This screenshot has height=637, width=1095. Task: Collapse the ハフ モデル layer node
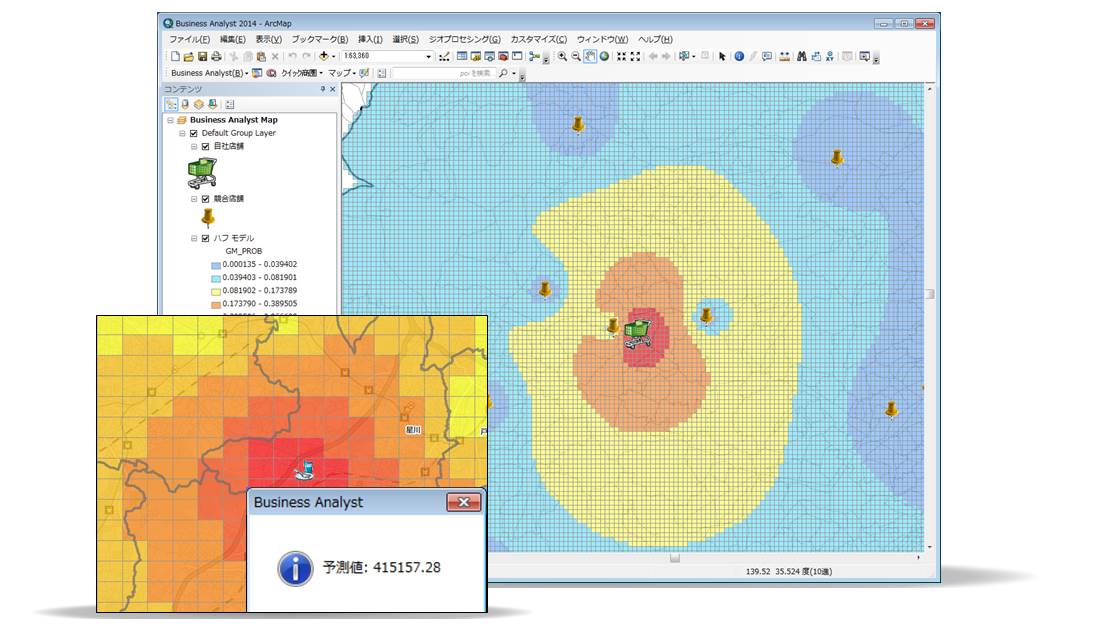(x=194, y=238)
